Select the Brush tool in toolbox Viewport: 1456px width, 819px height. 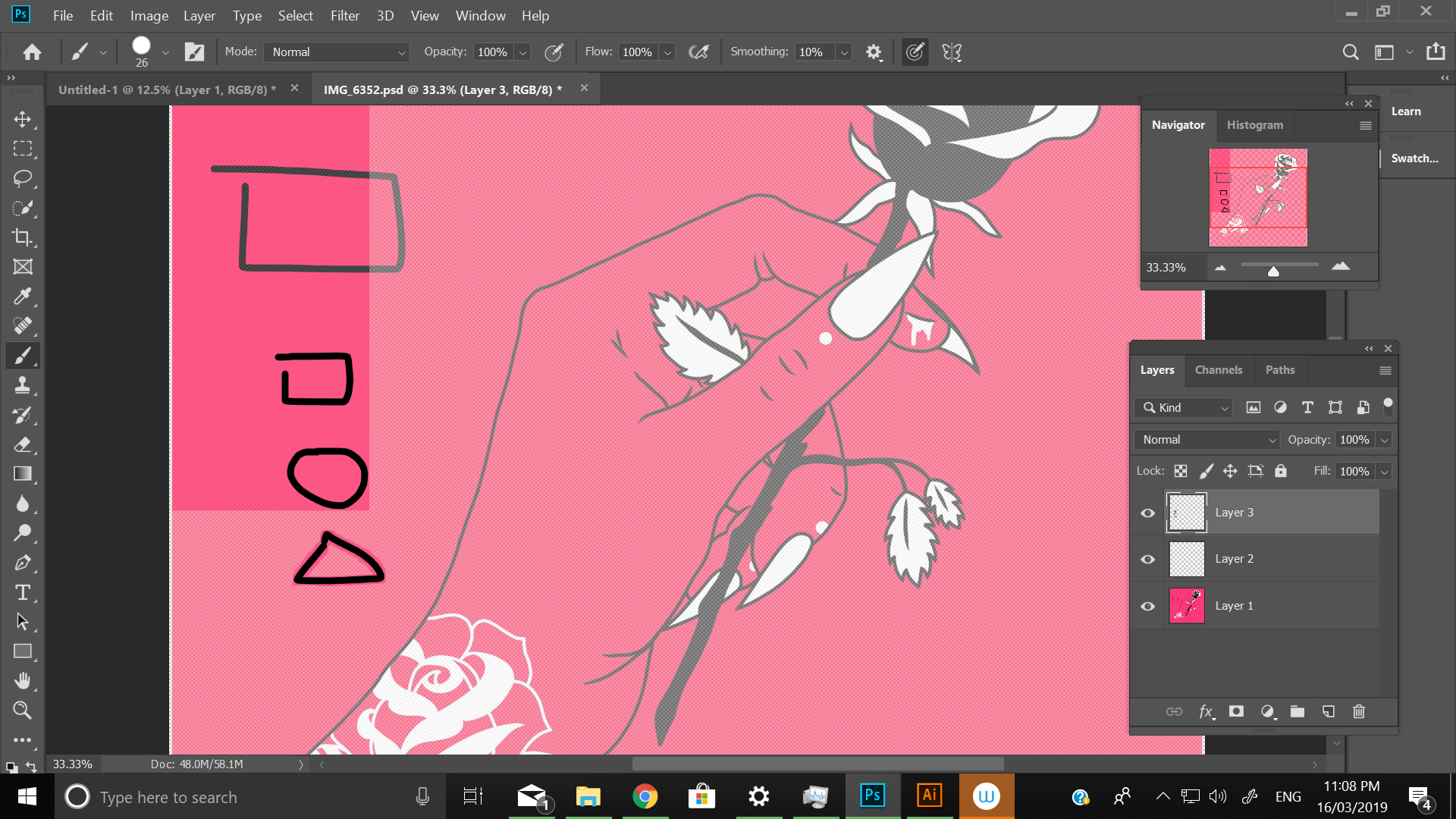23,356
